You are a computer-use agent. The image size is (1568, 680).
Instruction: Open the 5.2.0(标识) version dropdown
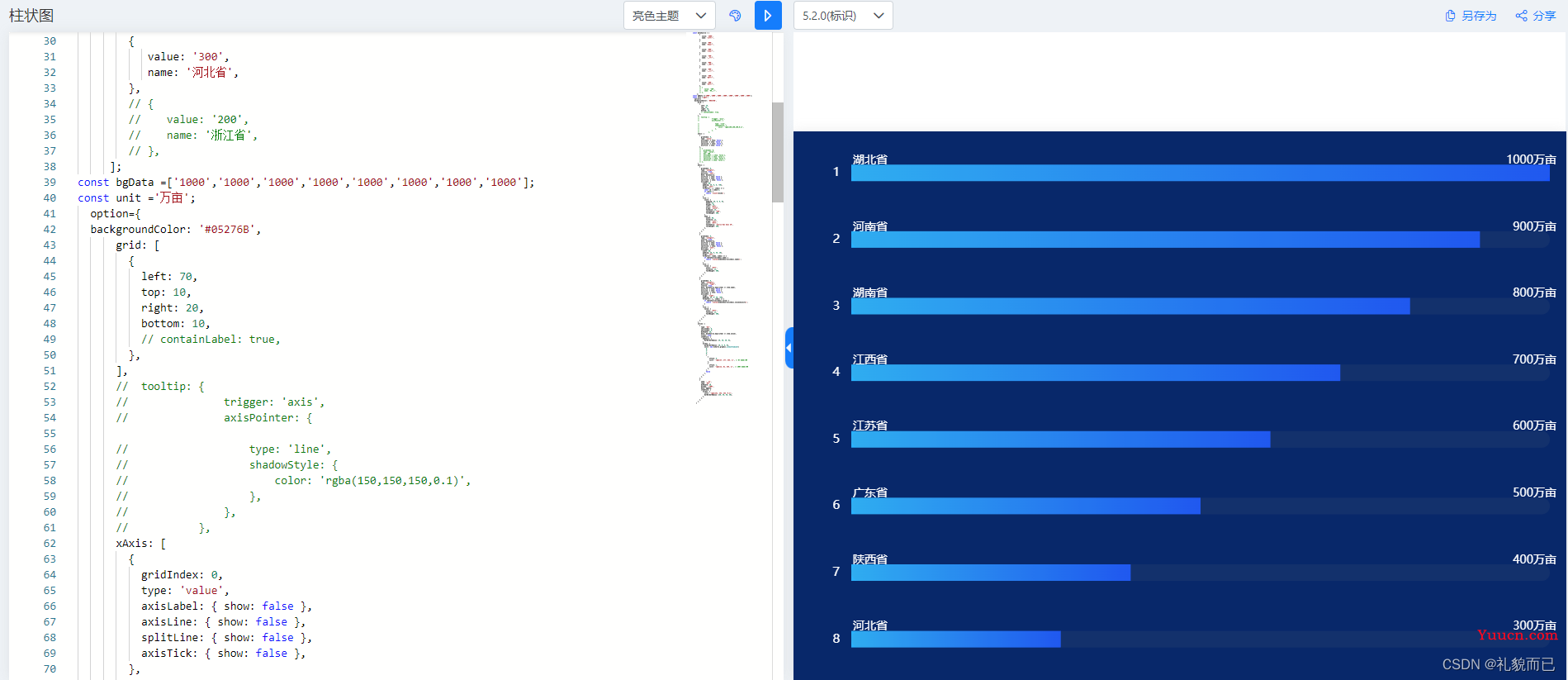[x=843, y=16]
